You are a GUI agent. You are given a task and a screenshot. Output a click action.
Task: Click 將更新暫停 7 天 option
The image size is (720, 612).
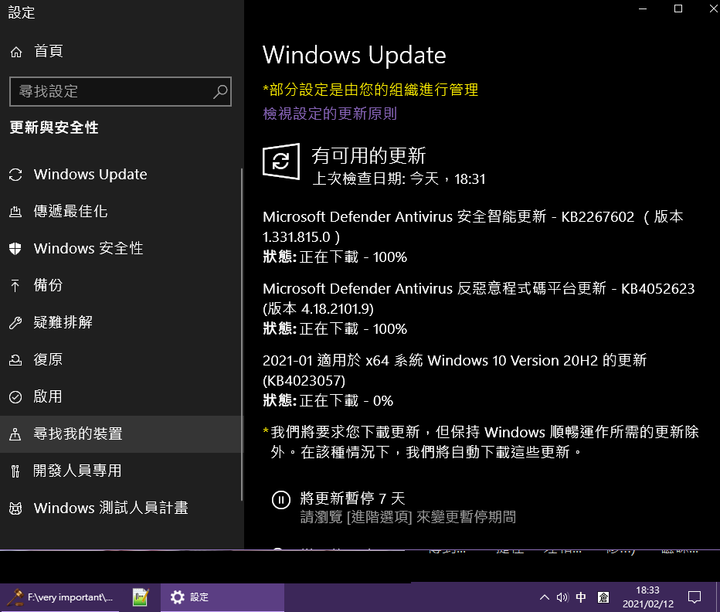(352, 499)
